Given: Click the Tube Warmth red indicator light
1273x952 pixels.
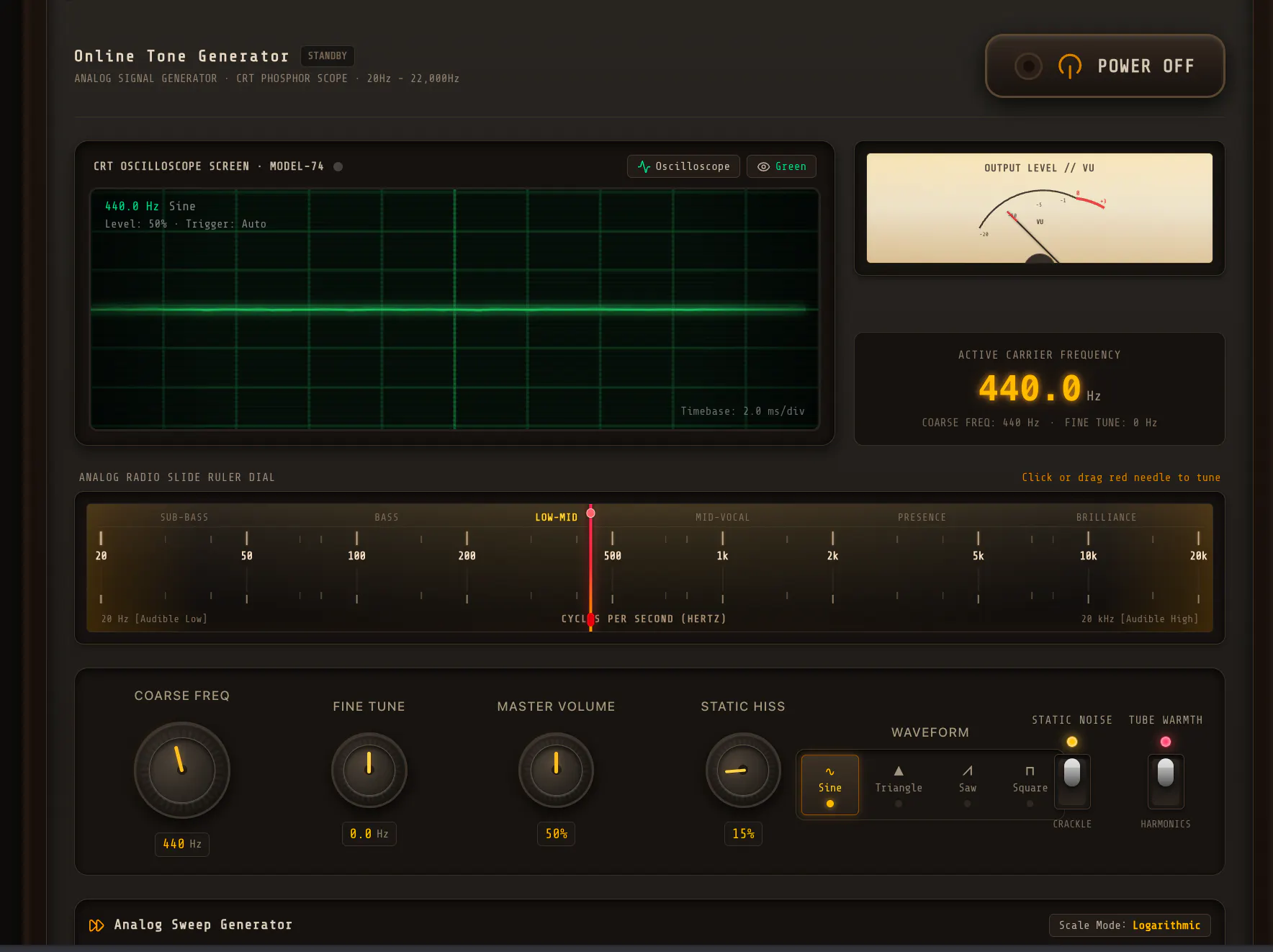Looking at the screenshot, I should [x=1166, y=742].
